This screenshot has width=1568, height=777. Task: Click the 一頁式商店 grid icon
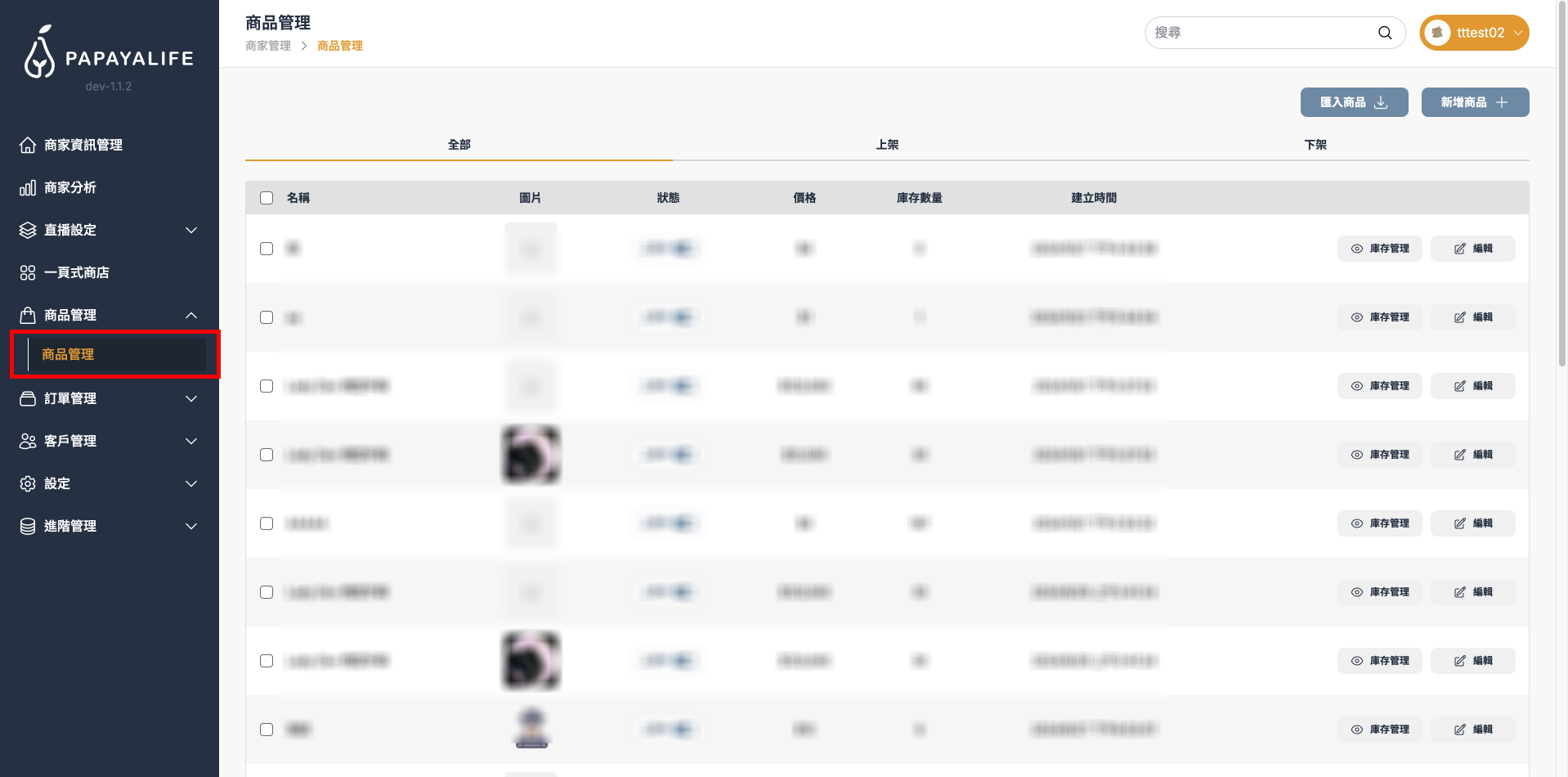[x=28, y=272]
